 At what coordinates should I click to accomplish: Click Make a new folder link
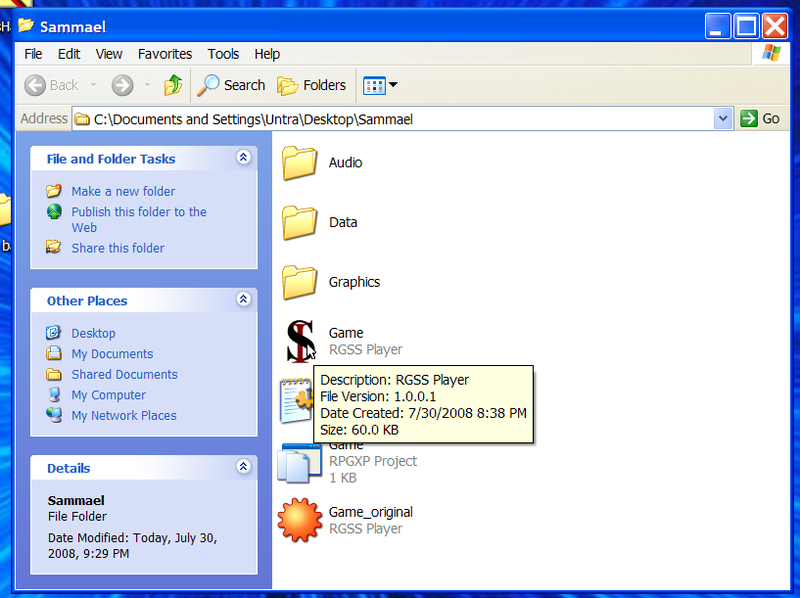click(x=123, y=191)
